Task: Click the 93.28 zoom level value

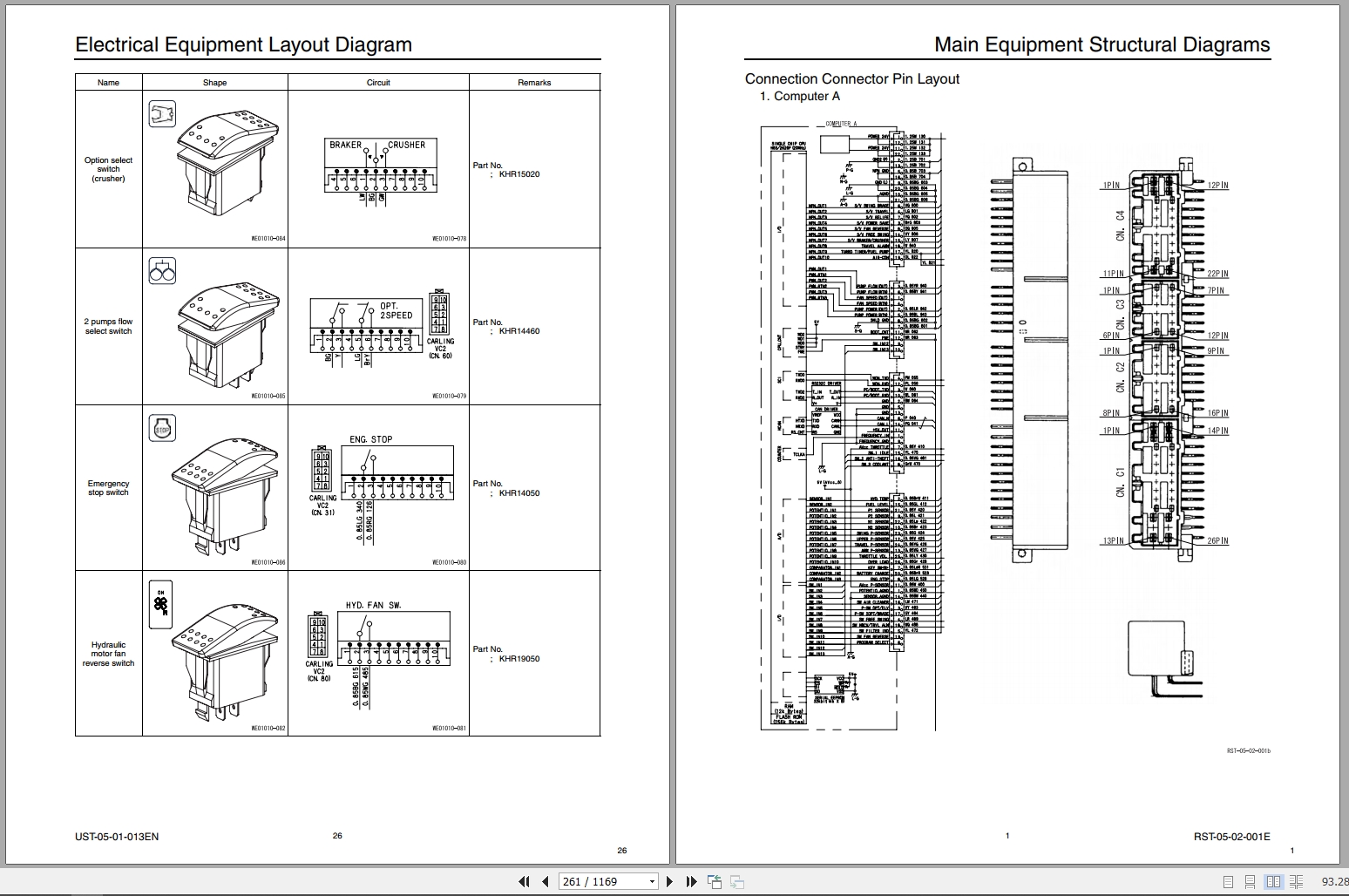Action: click(x=1336, y=881)
